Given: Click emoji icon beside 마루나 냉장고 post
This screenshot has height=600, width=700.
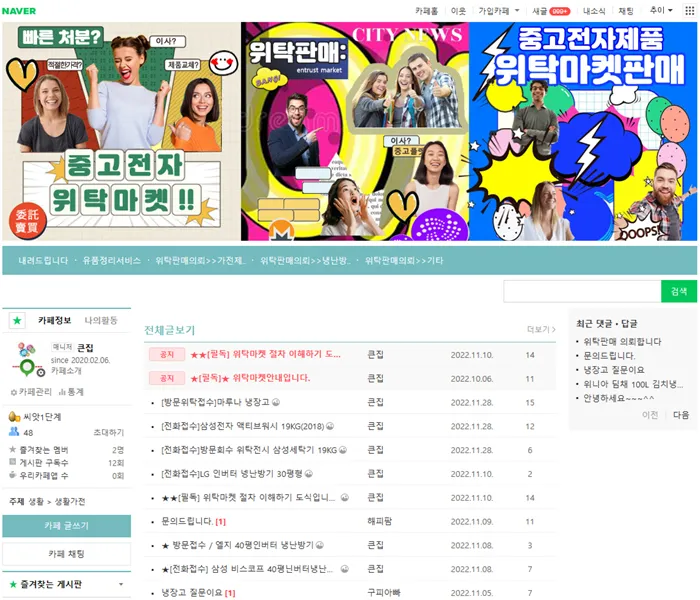Looking at the screenshot, I should [276, 402].
